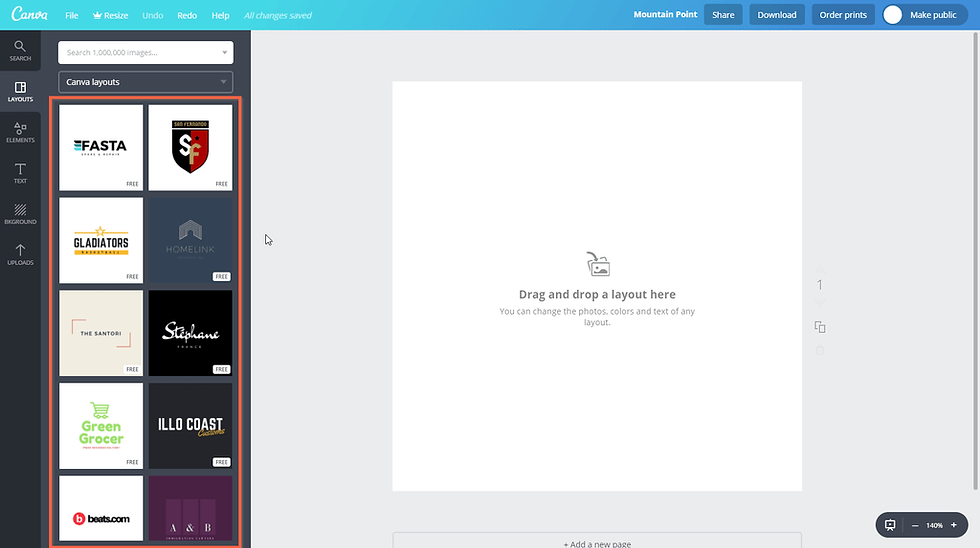Select the FASTA logo layout
The height and width of the screenshot is (548, 980).
[101, 147]
